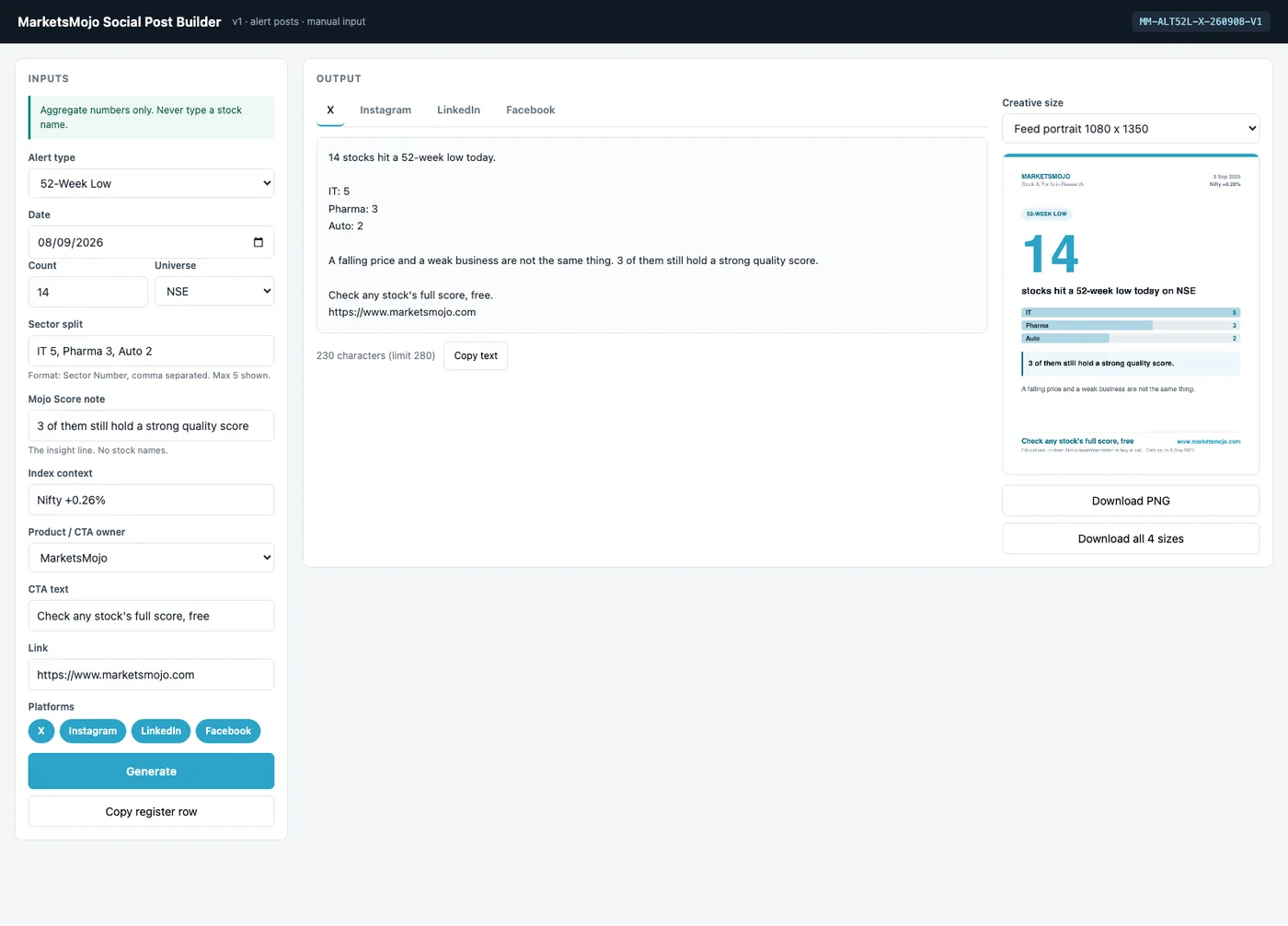Expand the Creative size dropdown
Viewport: 1288px width, 926px height.
click(x=1131, y=129)
